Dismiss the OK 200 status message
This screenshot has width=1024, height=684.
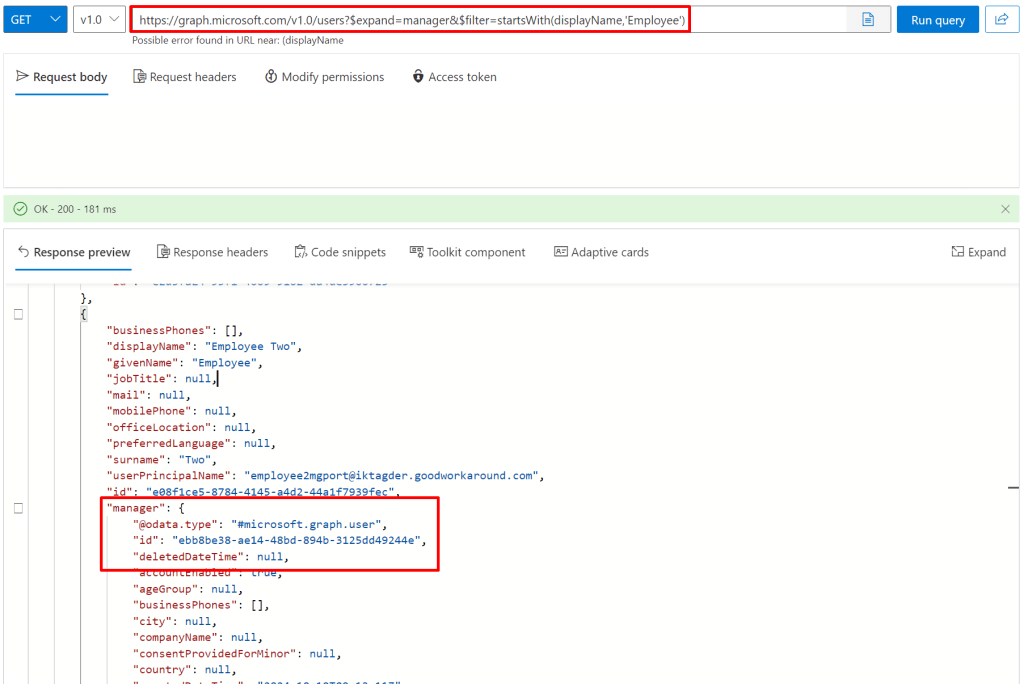pyautogui.click(x=1005, y=209)
